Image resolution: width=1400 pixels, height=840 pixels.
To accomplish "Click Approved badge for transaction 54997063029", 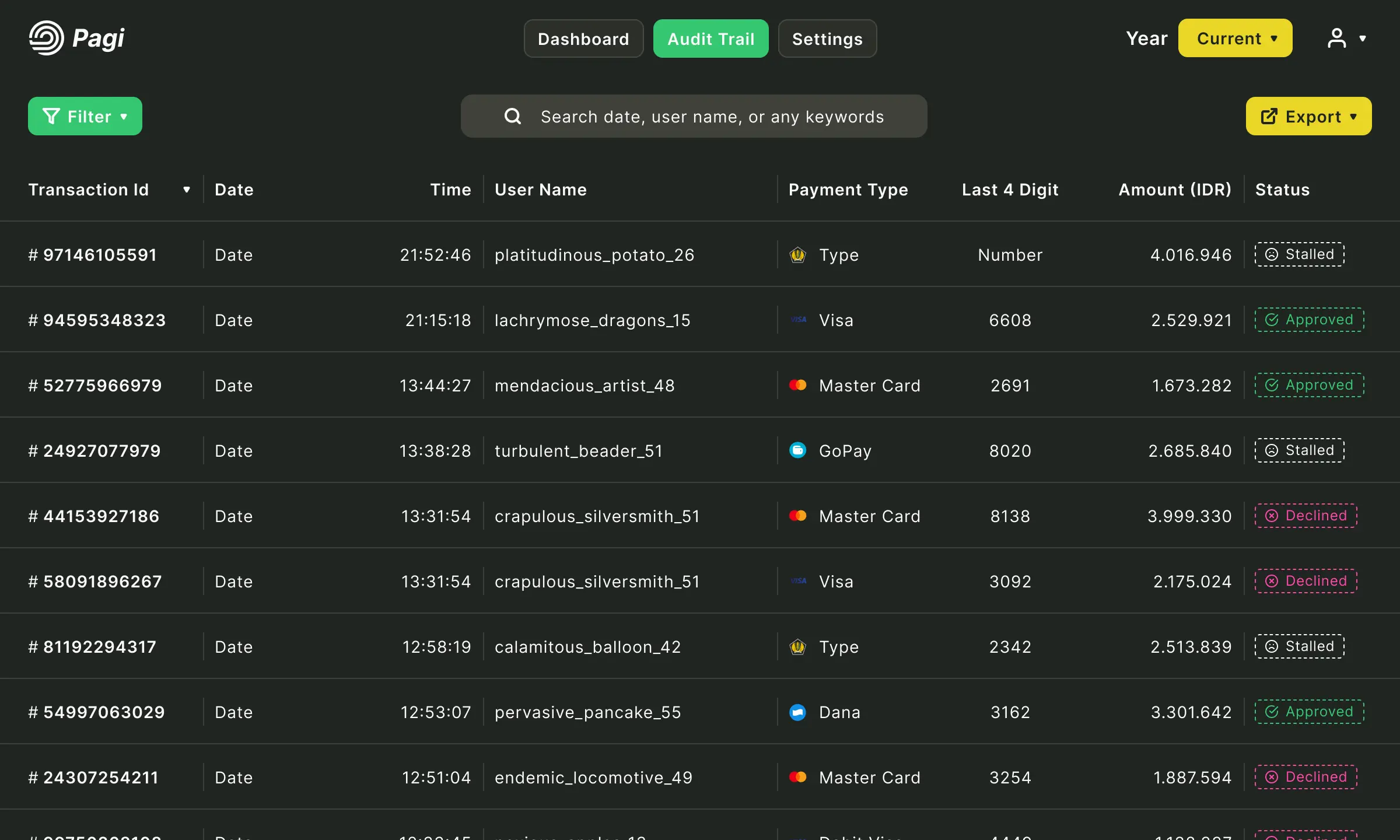I will [x=1310, y=712].
